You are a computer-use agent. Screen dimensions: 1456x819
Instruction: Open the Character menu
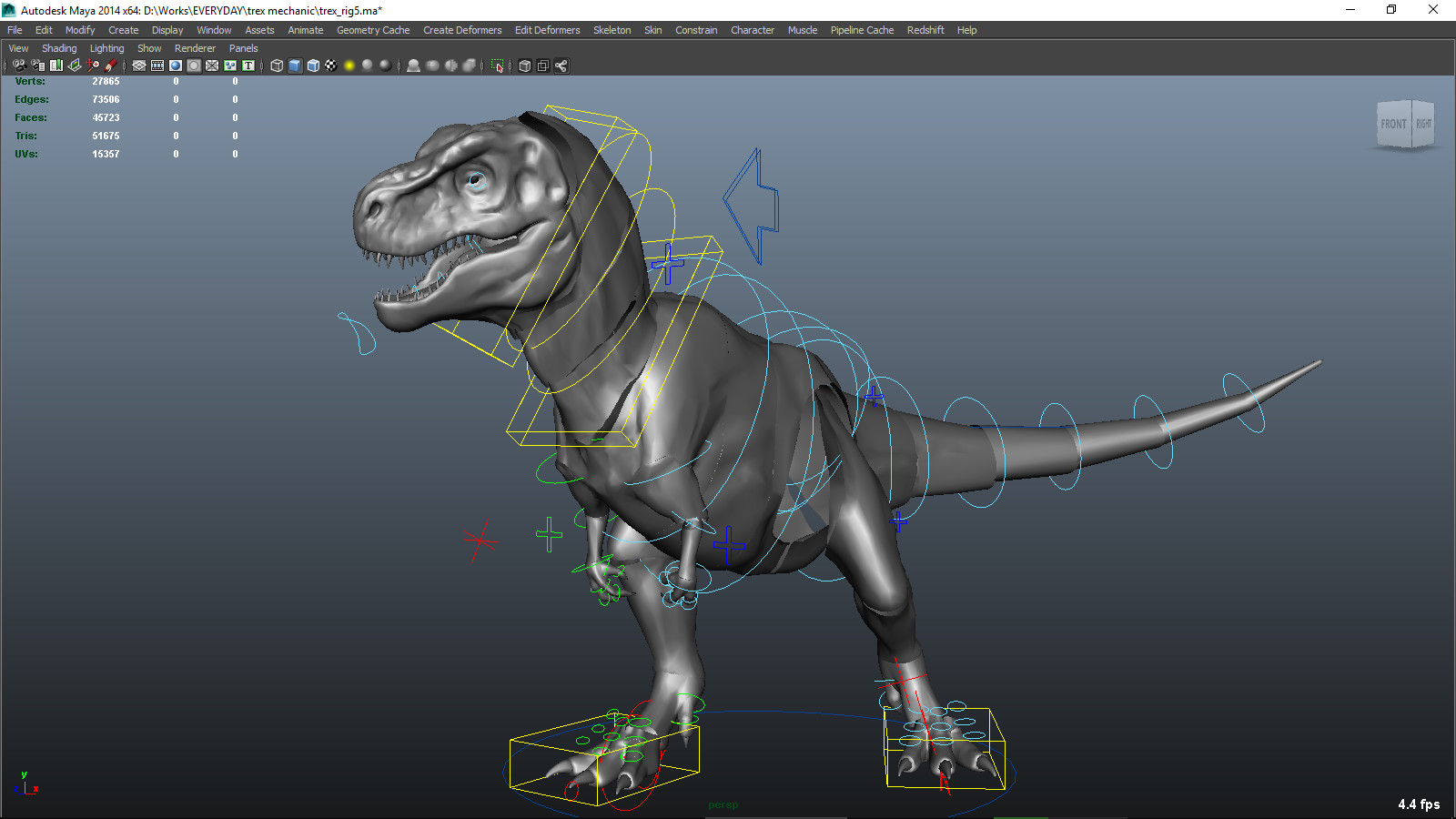coord(752,30)
